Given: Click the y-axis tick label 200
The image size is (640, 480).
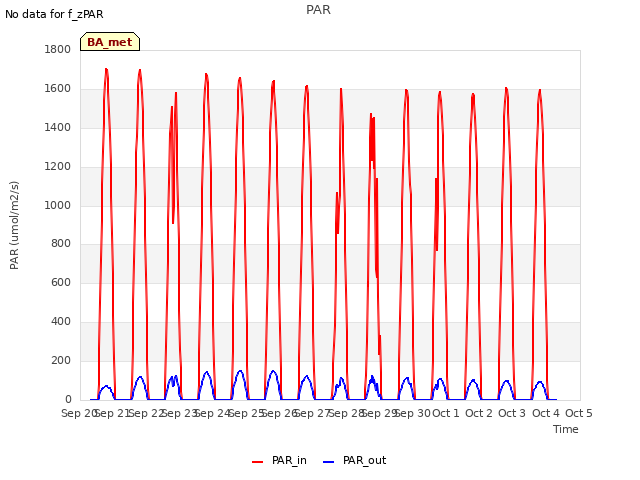Looking at the screenshot, I should (x=61, y=360).
